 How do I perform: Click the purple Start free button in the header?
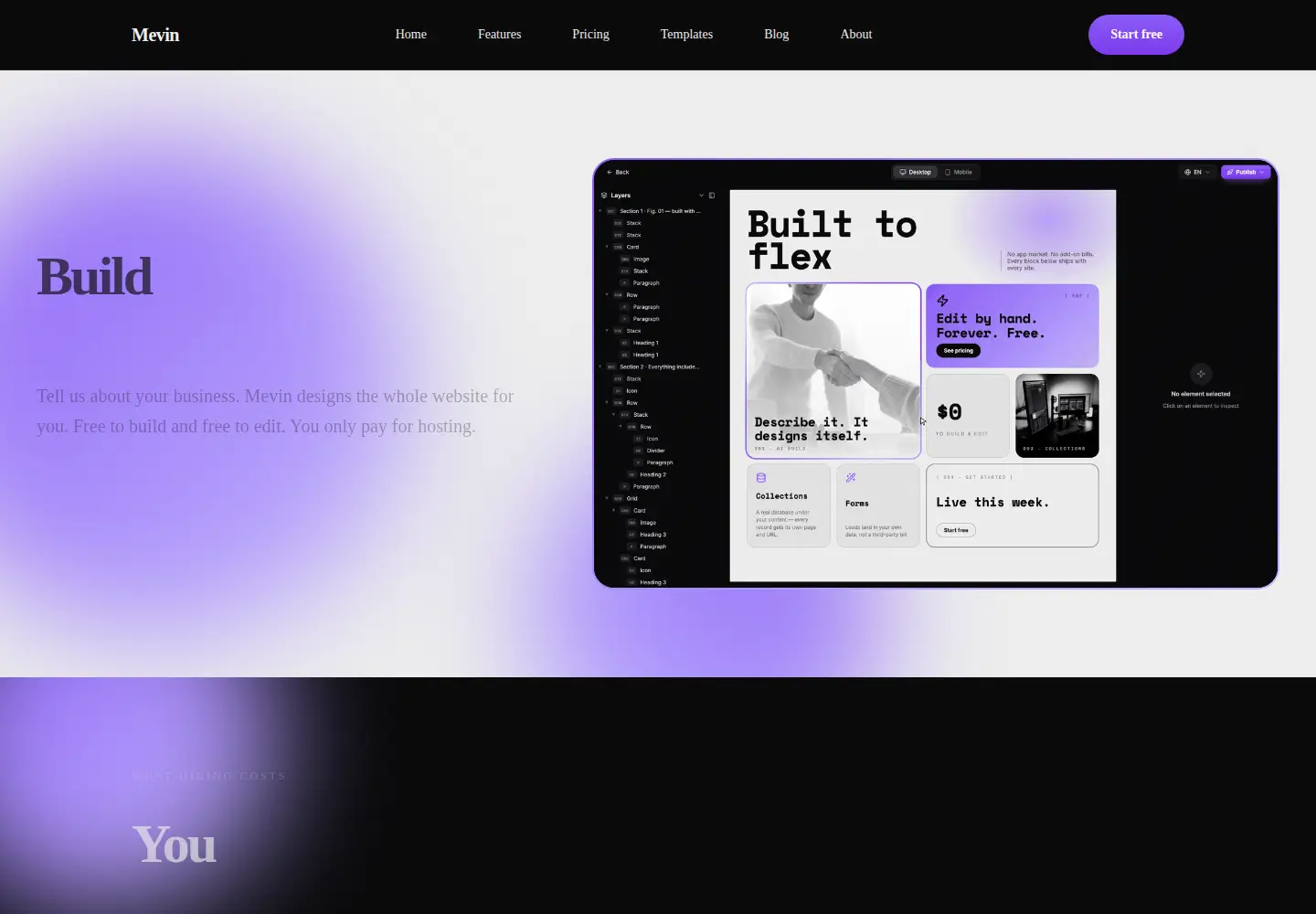point(1136,35)
